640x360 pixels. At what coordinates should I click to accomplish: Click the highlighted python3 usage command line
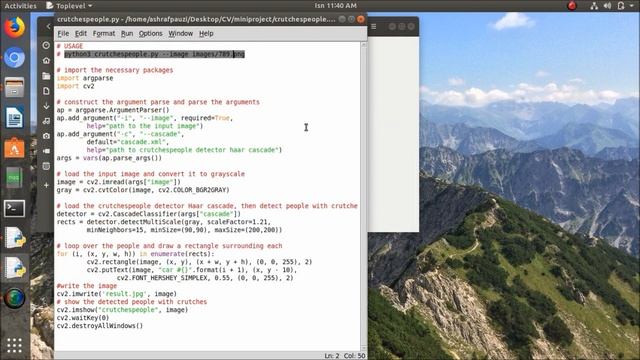pyautogui.click(x=154, y=54)
